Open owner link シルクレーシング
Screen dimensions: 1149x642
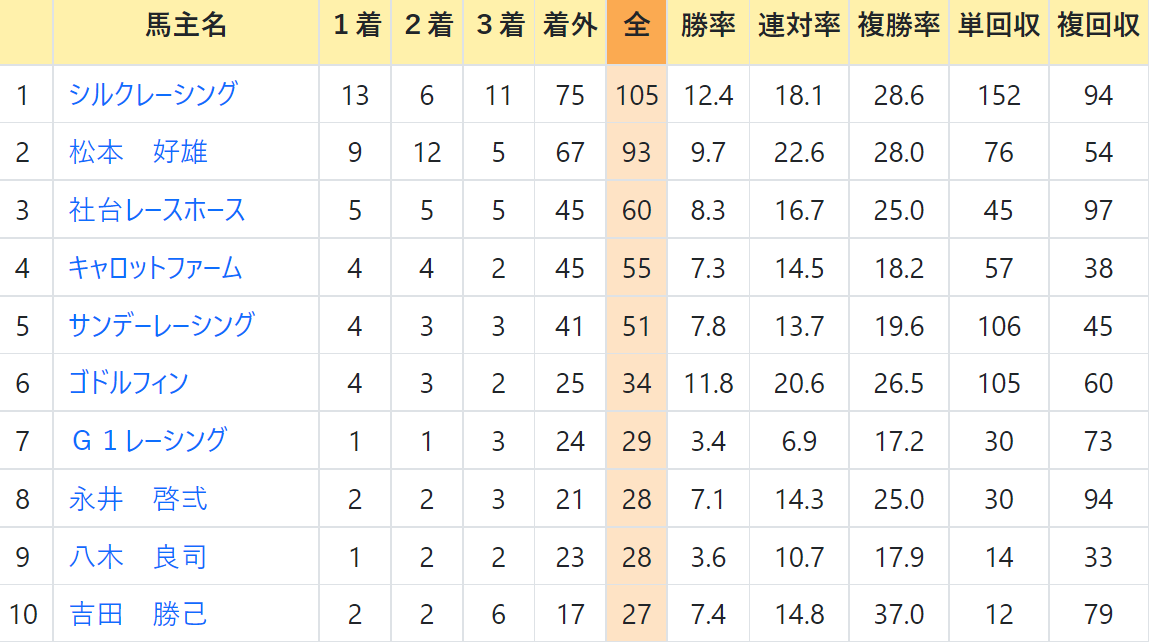tap(153, 95)
